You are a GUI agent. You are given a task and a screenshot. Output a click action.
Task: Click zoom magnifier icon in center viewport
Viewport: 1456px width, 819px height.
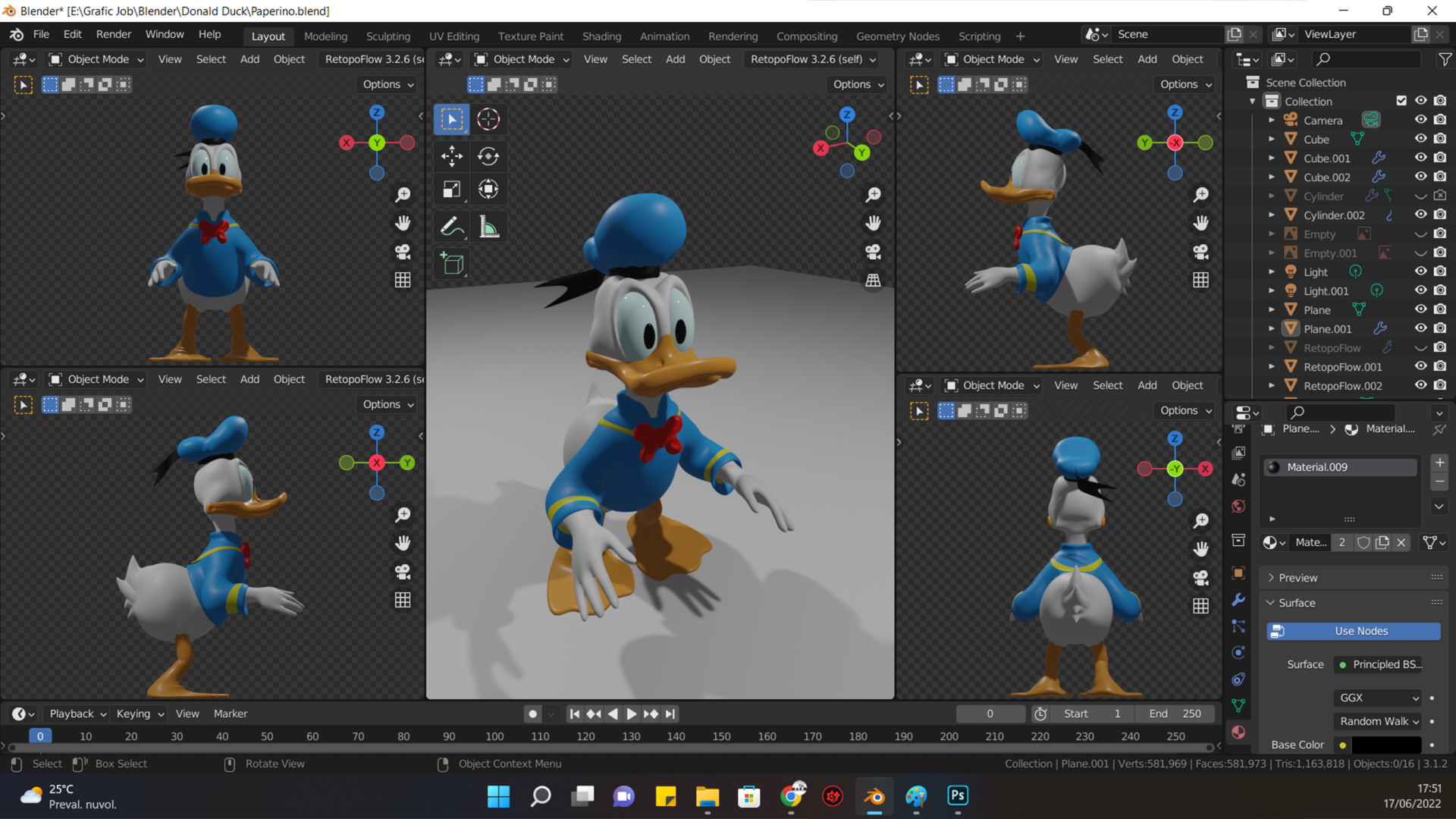coord(874,195)
